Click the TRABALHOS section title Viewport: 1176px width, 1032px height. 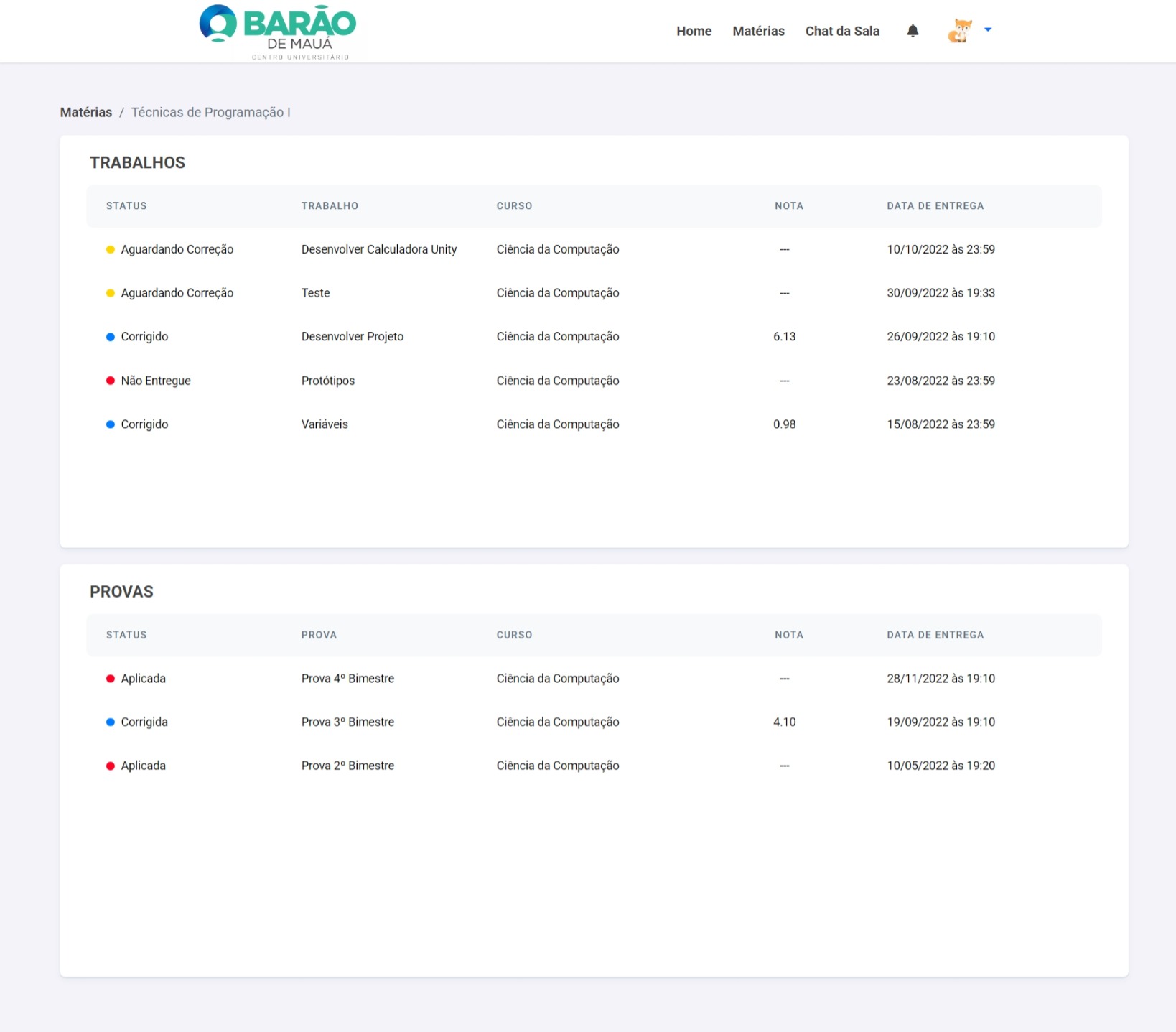137,162
